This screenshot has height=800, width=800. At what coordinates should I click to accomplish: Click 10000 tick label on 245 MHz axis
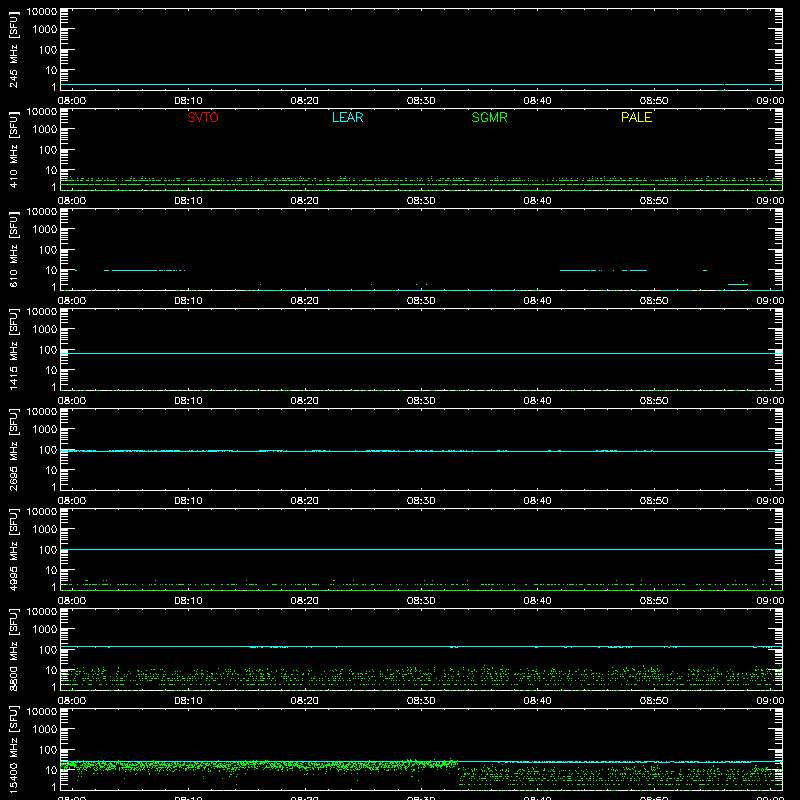pyautogui.click(x=42, y=12)
